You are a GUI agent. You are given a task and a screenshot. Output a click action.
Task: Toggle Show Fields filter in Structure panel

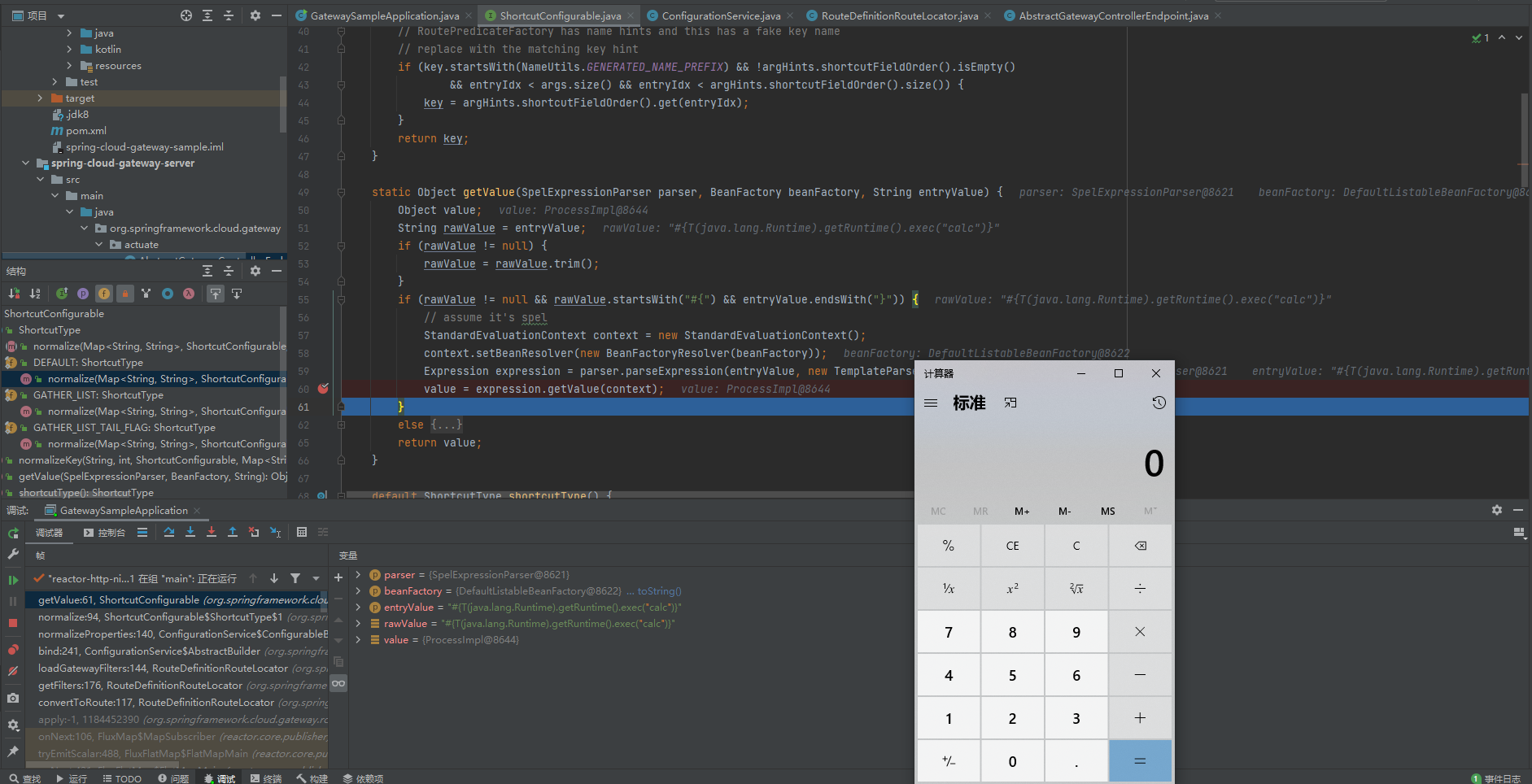coord(104,294)
